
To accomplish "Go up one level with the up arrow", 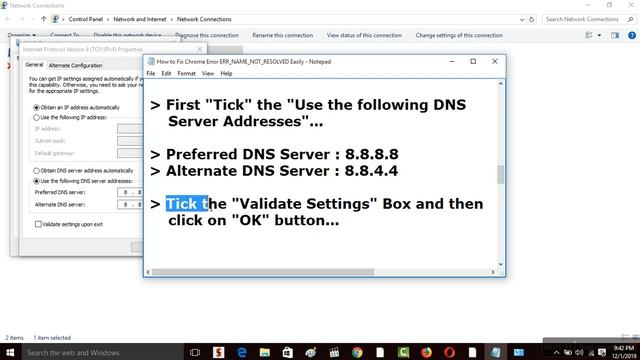I will (43, 19).
